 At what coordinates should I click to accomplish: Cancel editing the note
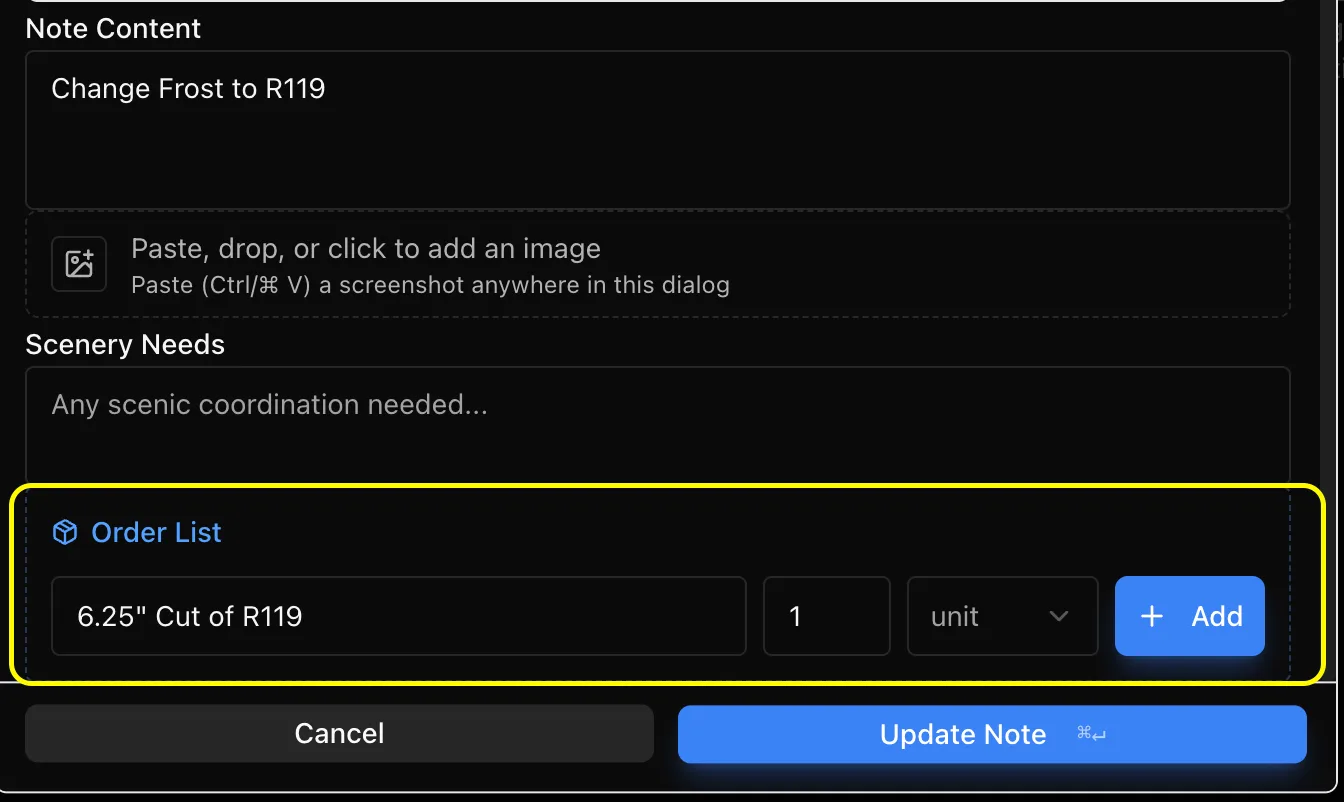coord(339,734)
